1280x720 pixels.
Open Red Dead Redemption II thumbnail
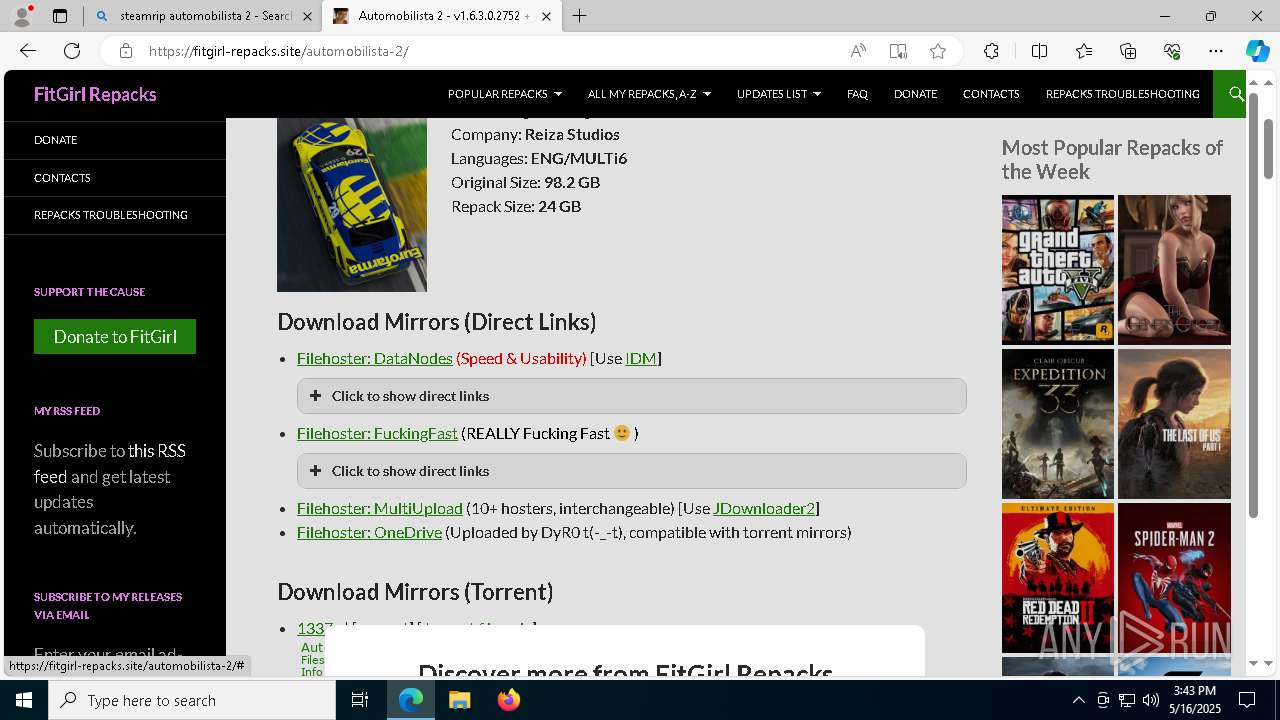tap(1058, 578)
